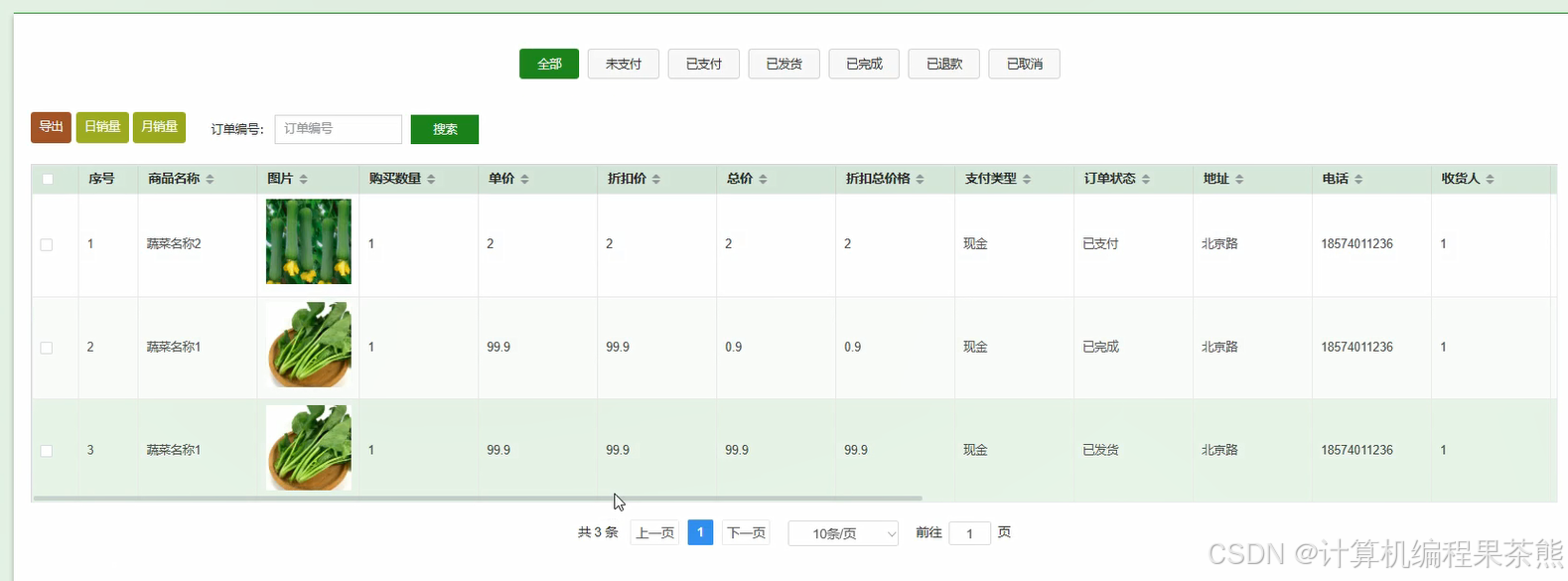Open the spinach image in row 3

click(309, 448)
